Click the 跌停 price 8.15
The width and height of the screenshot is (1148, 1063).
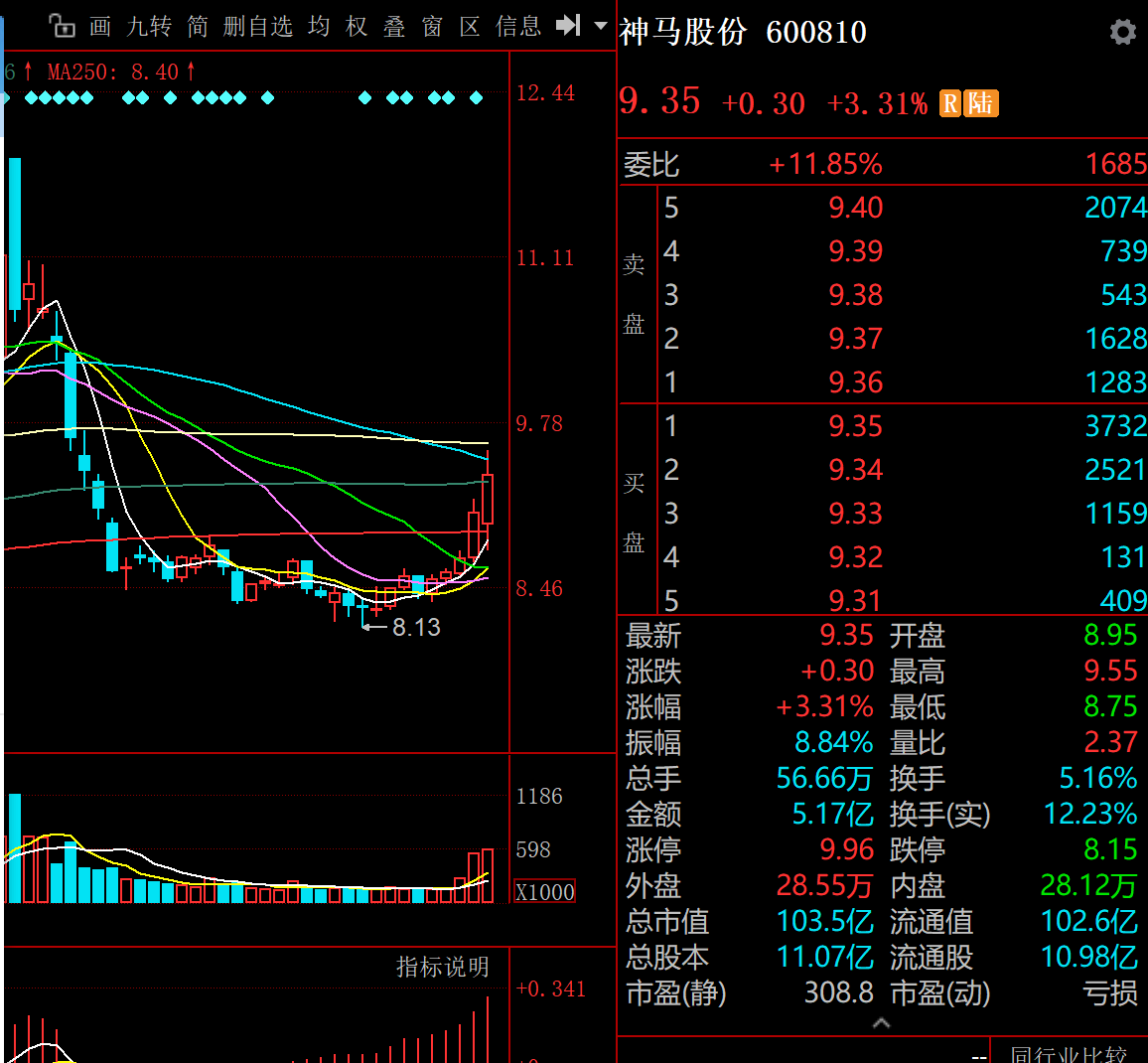pos(1110,850)
